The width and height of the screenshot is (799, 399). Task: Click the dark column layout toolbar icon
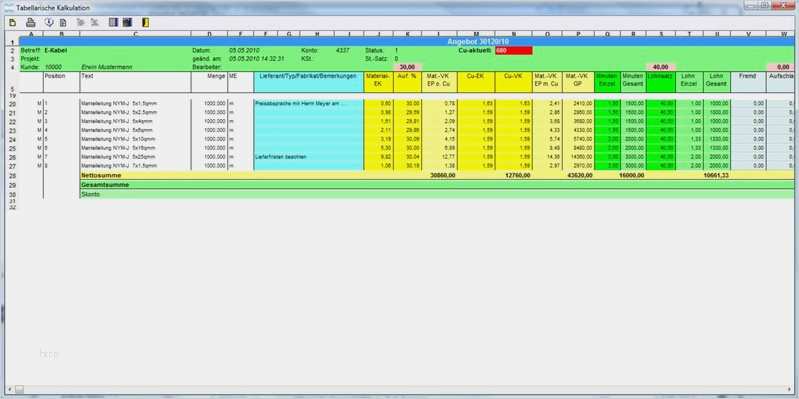tap(127, 22)
